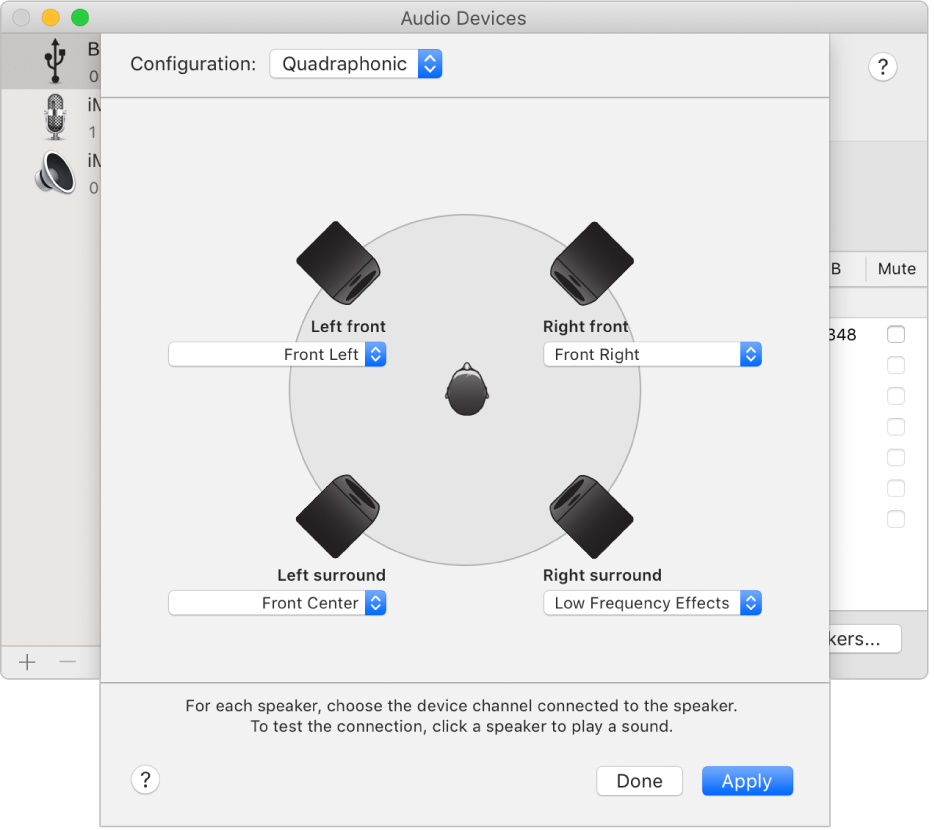Open the Configuration Quadraphonic dropdown

pos(356,64)
